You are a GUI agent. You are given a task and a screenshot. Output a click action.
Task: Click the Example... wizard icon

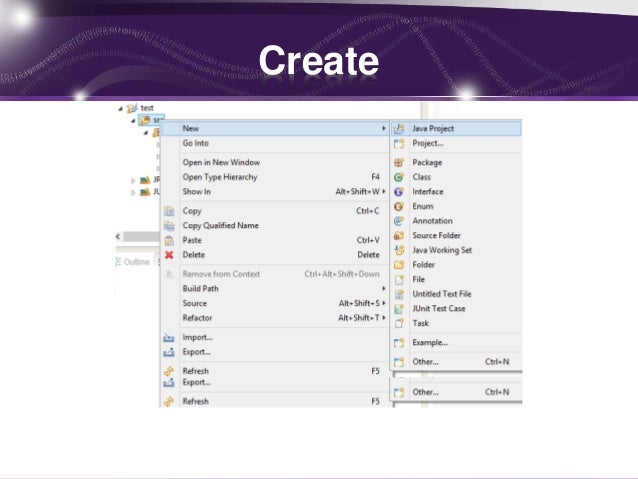point(399,343)
